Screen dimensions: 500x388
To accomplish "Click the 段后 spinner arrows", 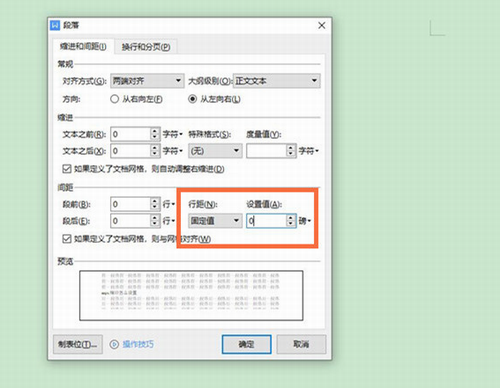I will [155, 221].
